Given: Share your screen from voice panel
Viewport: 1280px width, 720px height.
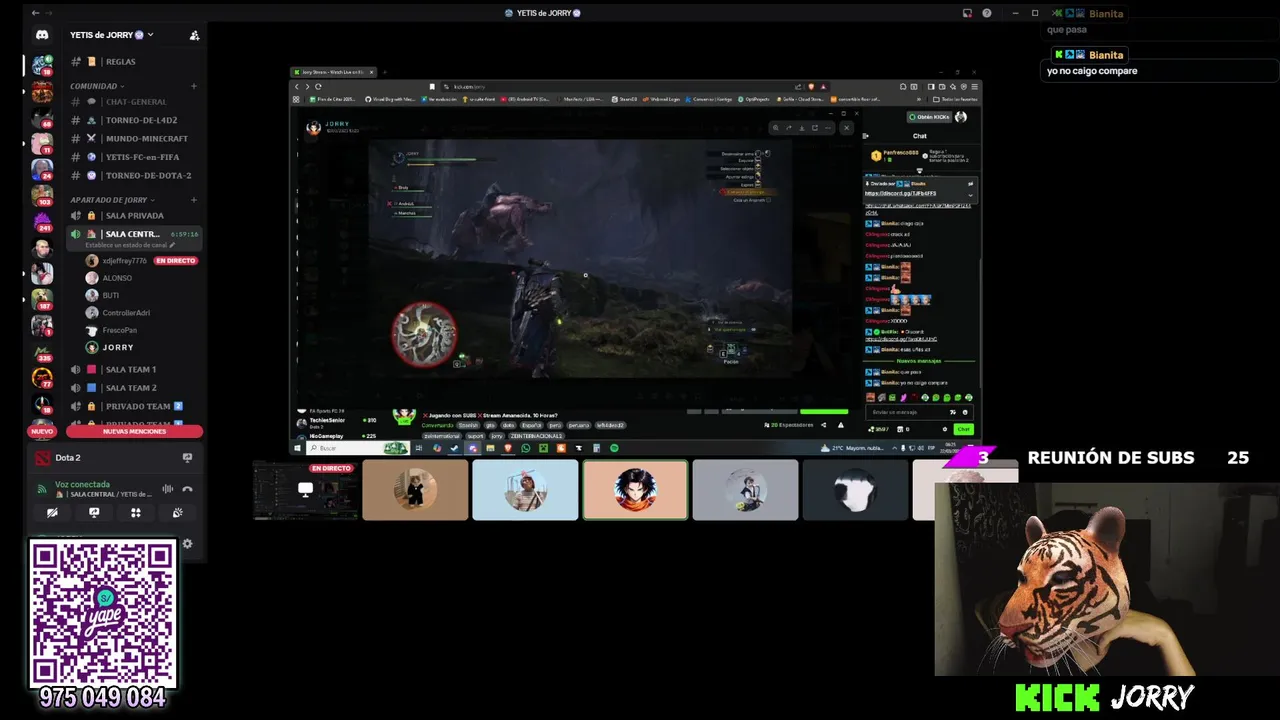Looking at the screenshot, I should tap(94, 512).
